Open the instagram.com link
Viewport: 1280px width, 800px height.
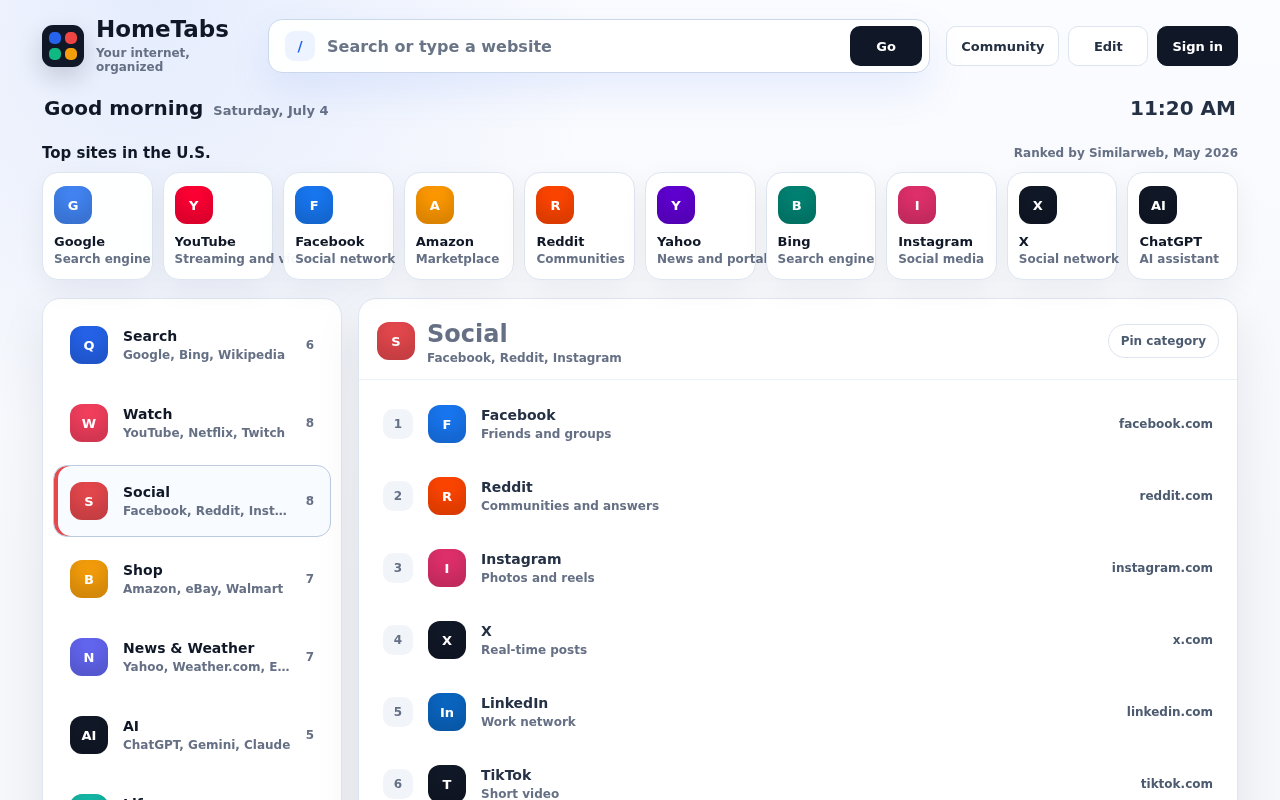pyautogui.click(x=1162, y=568)
